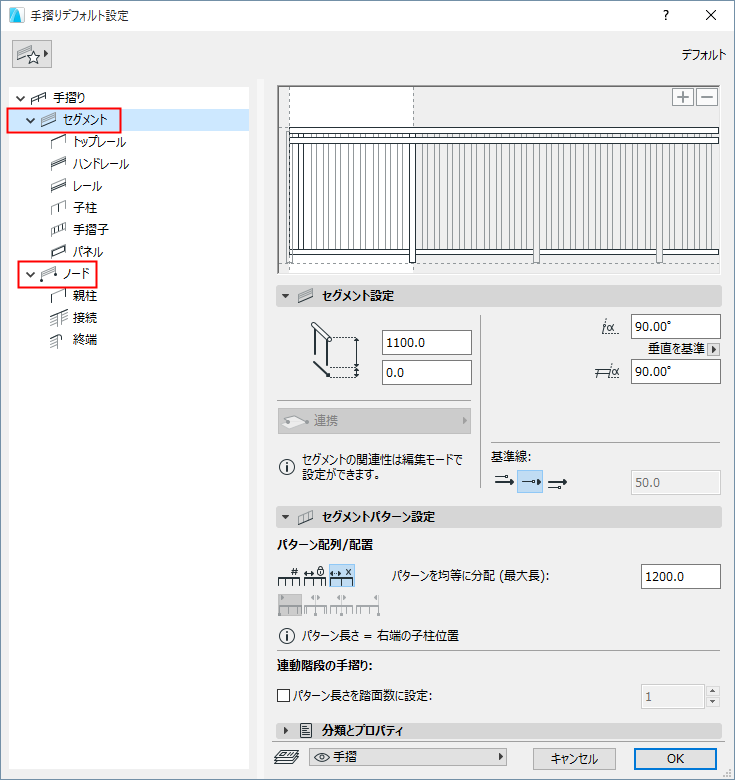Collapse the セグメント設定 section
735x780 pixels.
pyautogui.click(x=285, y=296)
